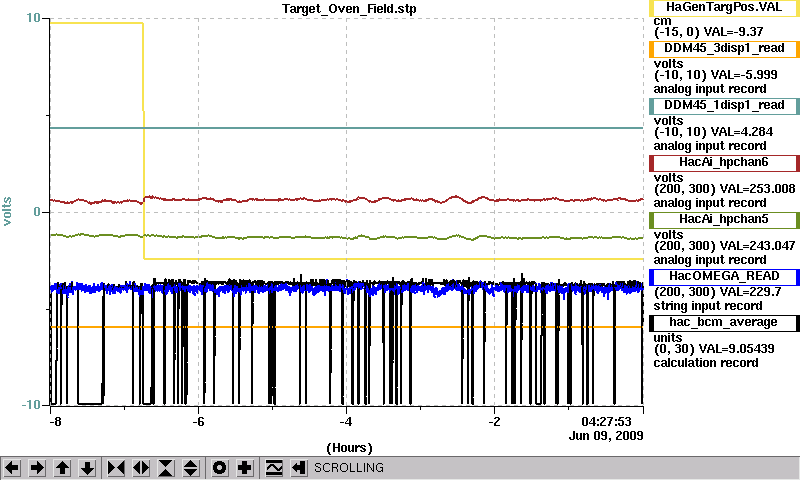Click the back-to-scrolling arrow icon

point(299,468)
